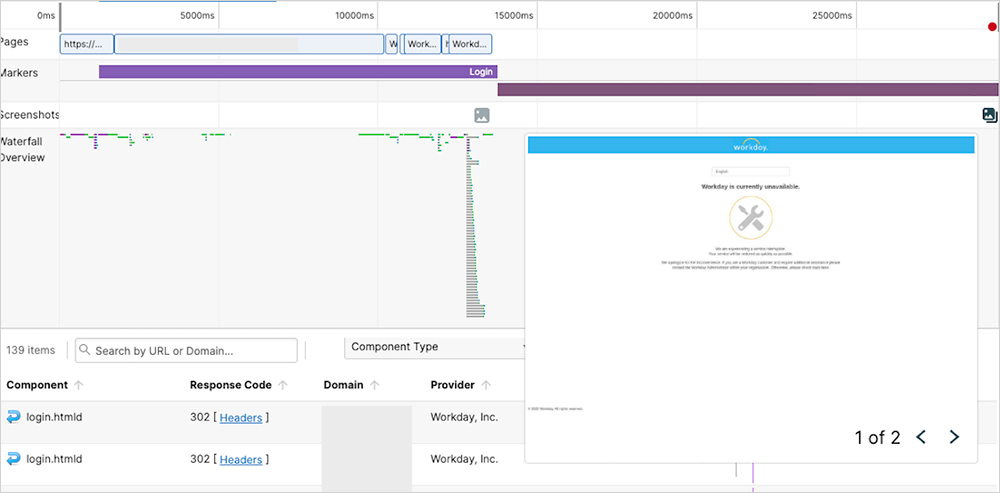Go to next screenshot with right chevron

coord(954,437)
